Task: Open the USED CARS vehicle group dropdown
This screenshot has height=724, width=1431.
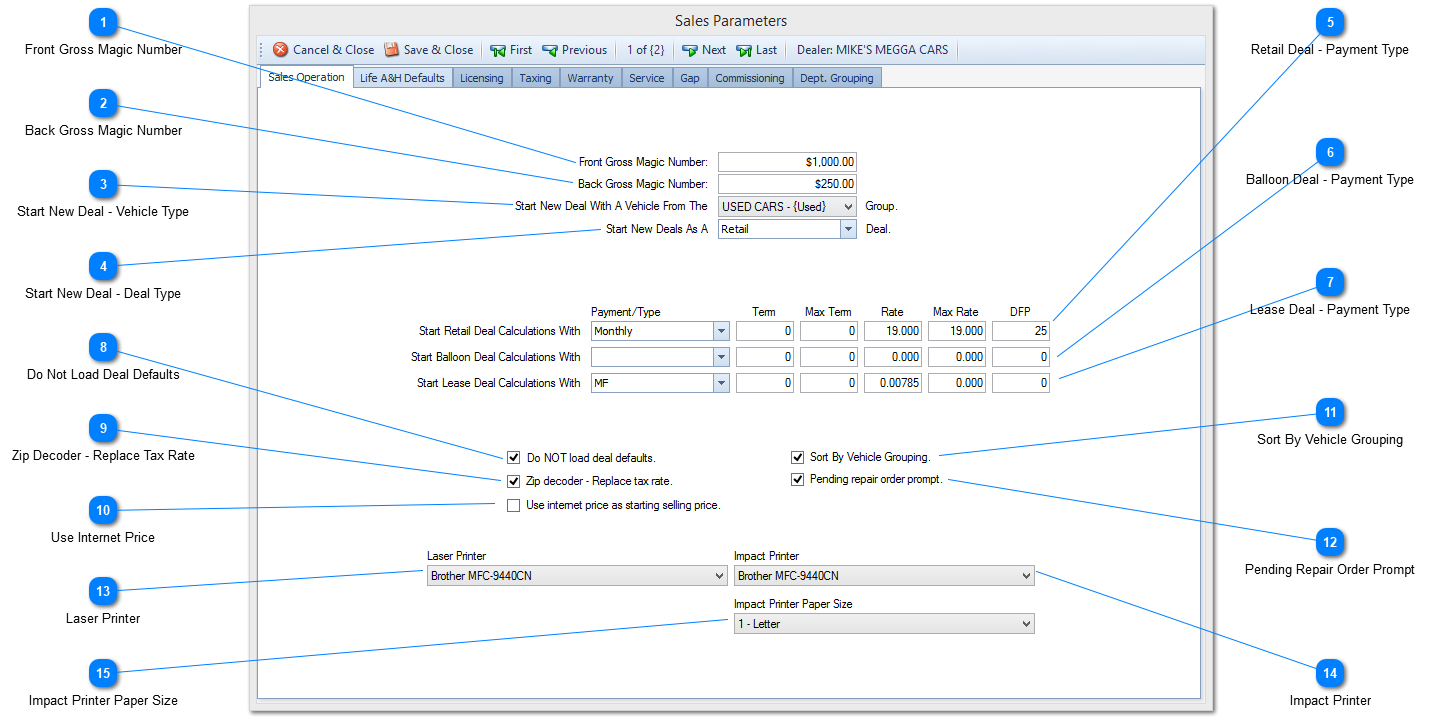Action: (787, 206)
